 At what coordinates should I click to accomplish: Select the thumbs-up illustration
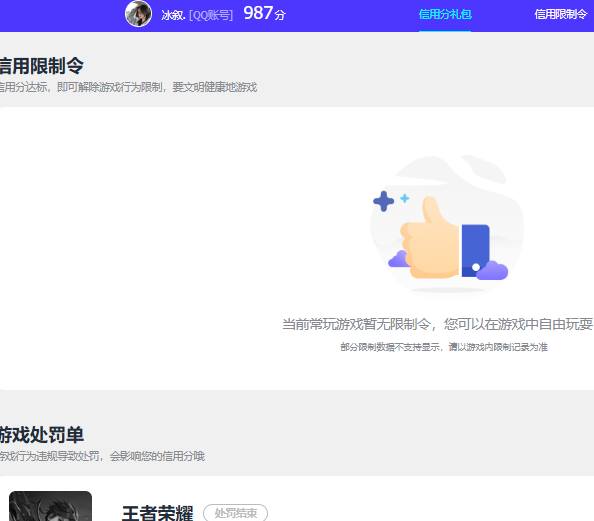point(447,224)
